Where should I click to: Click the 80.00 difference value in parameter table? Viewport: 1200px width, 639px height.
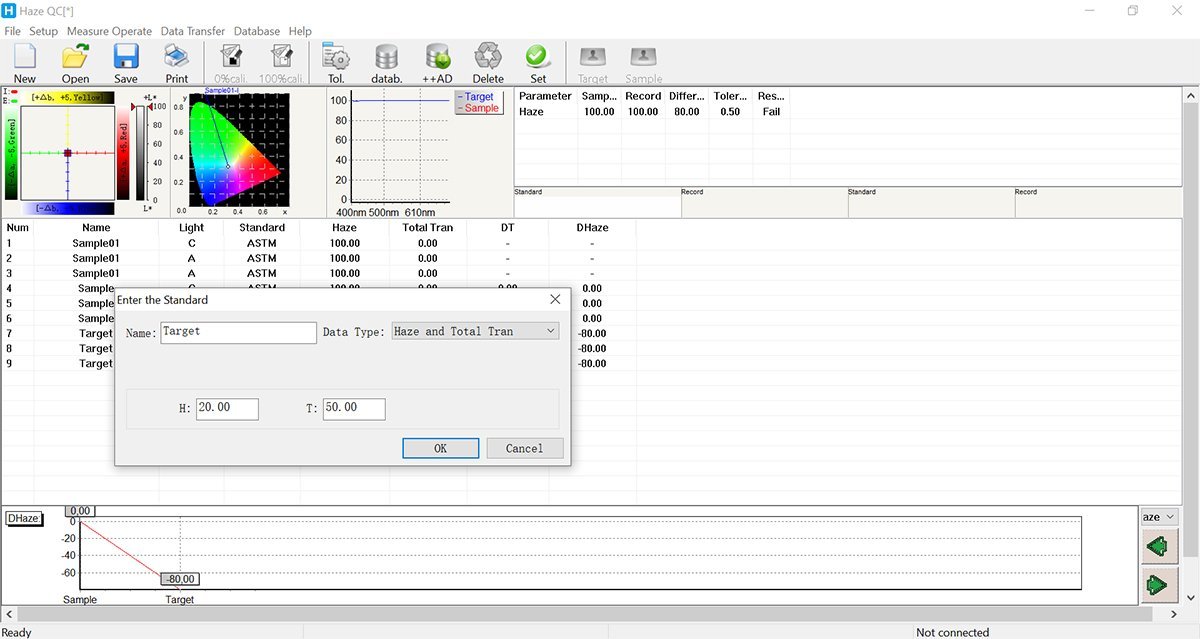[686, 112]
